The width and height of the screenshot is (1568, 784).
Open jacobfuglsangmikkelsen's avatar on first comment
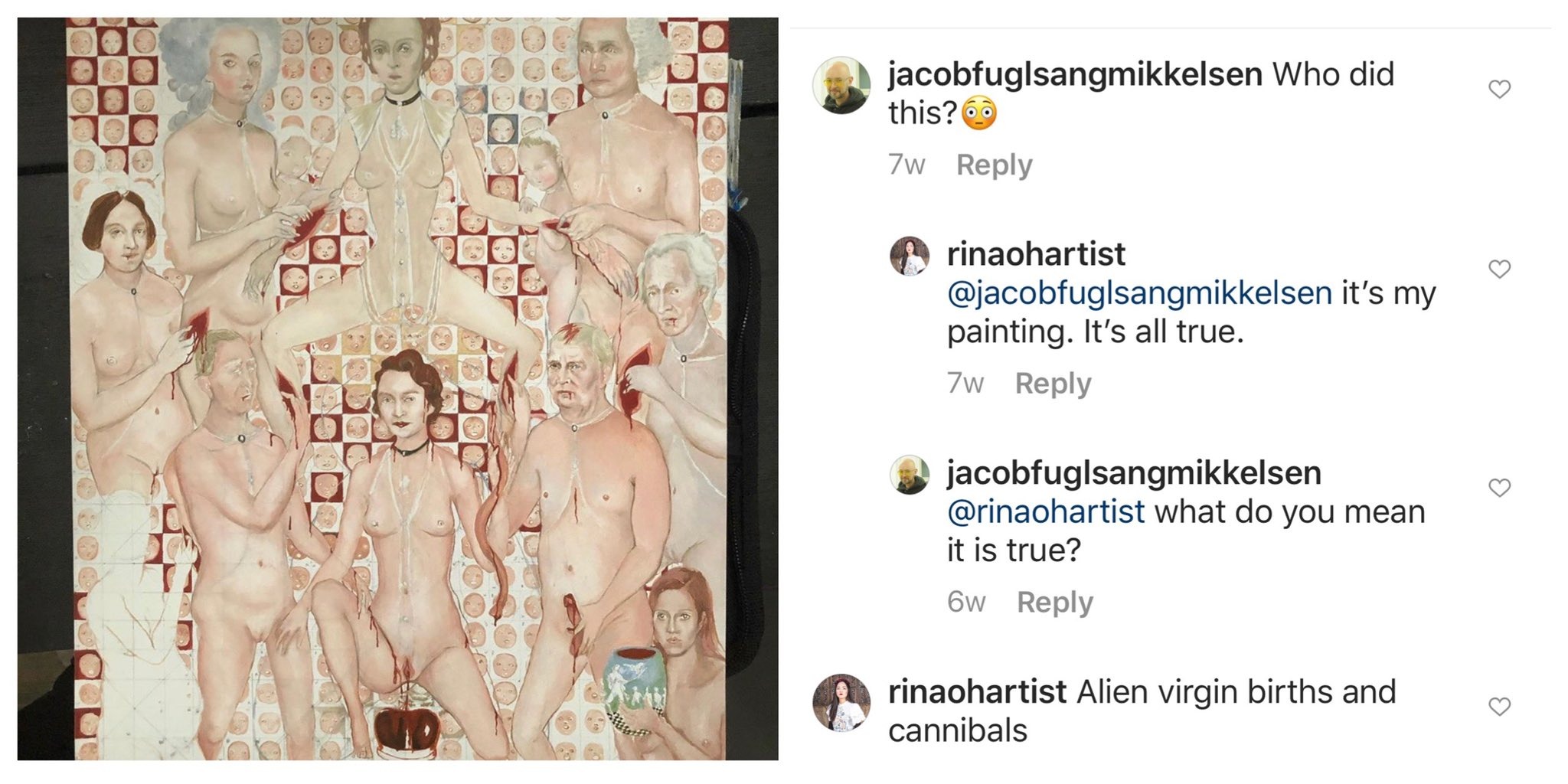(x=841, y=85)
